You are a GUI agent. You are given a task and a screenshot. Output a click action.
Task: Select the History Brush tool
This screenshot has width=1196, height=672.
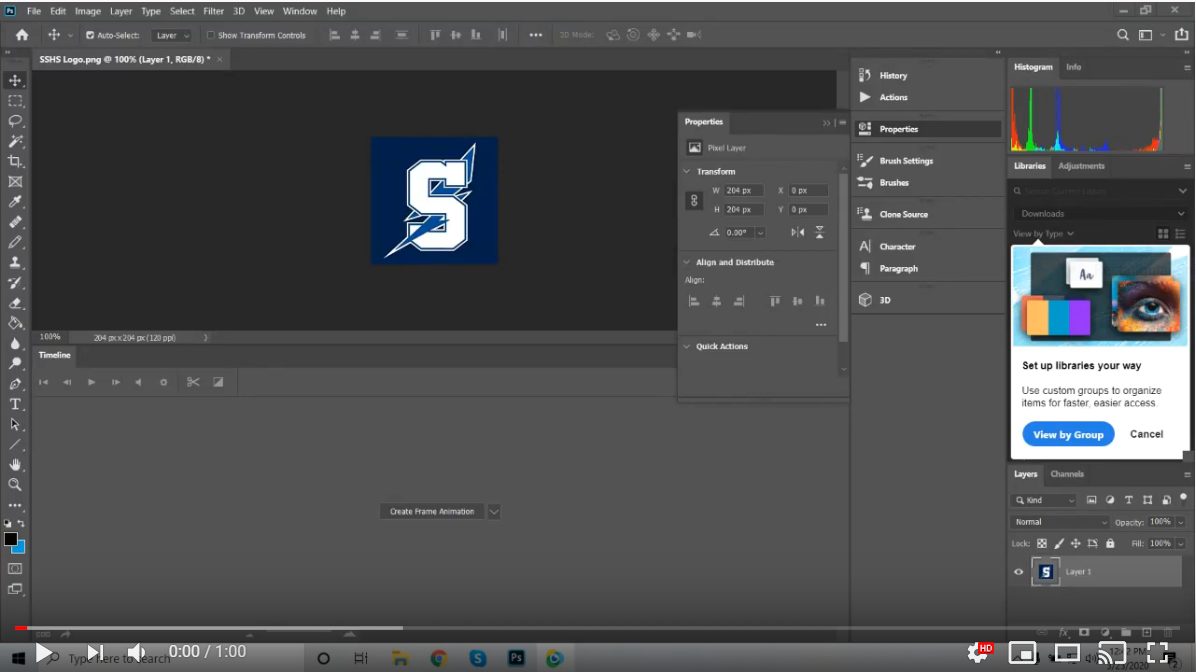(14, 282)
